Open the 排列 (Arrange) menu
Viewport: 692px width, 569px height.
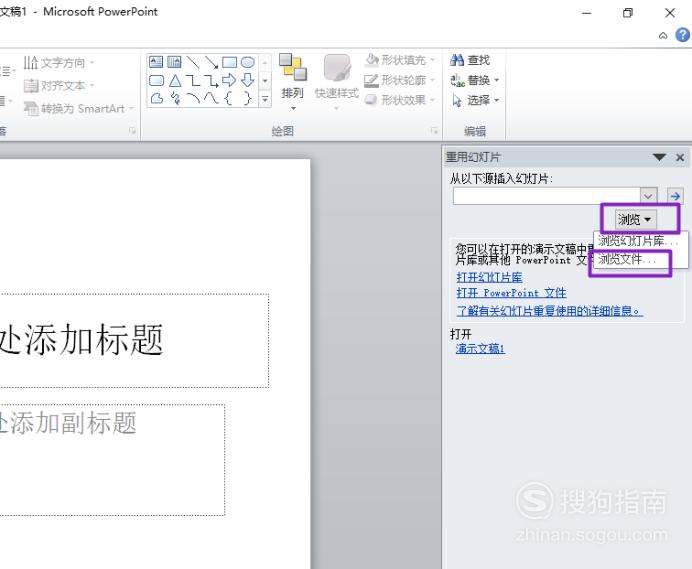coord(293,82)
